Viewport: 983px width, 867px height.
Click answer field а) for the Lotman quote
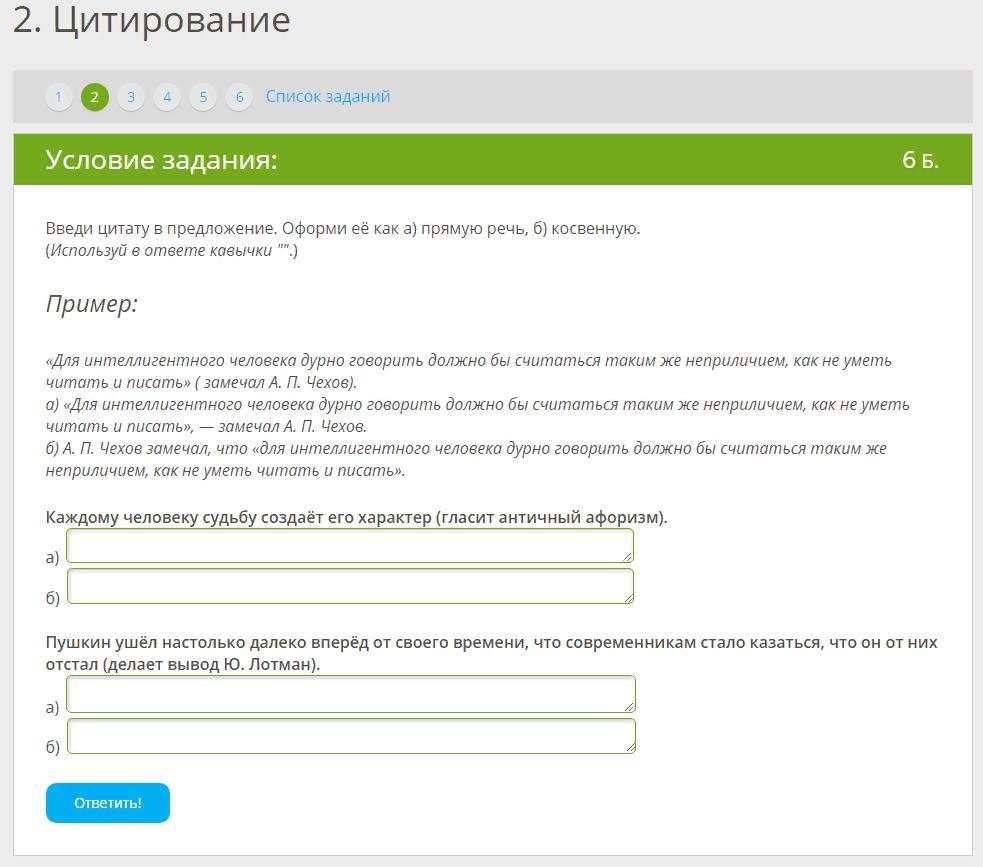coord(351,694)
